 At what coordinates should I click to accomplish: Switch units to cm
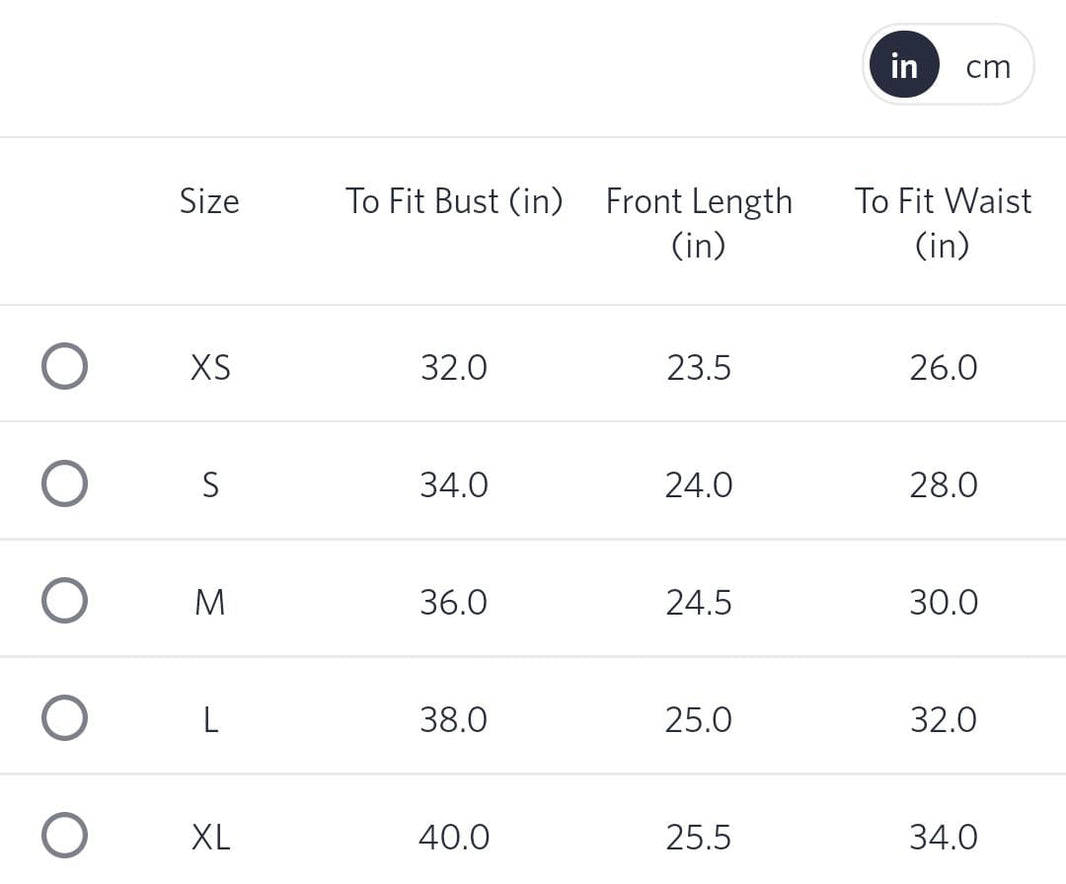[987, 67]
